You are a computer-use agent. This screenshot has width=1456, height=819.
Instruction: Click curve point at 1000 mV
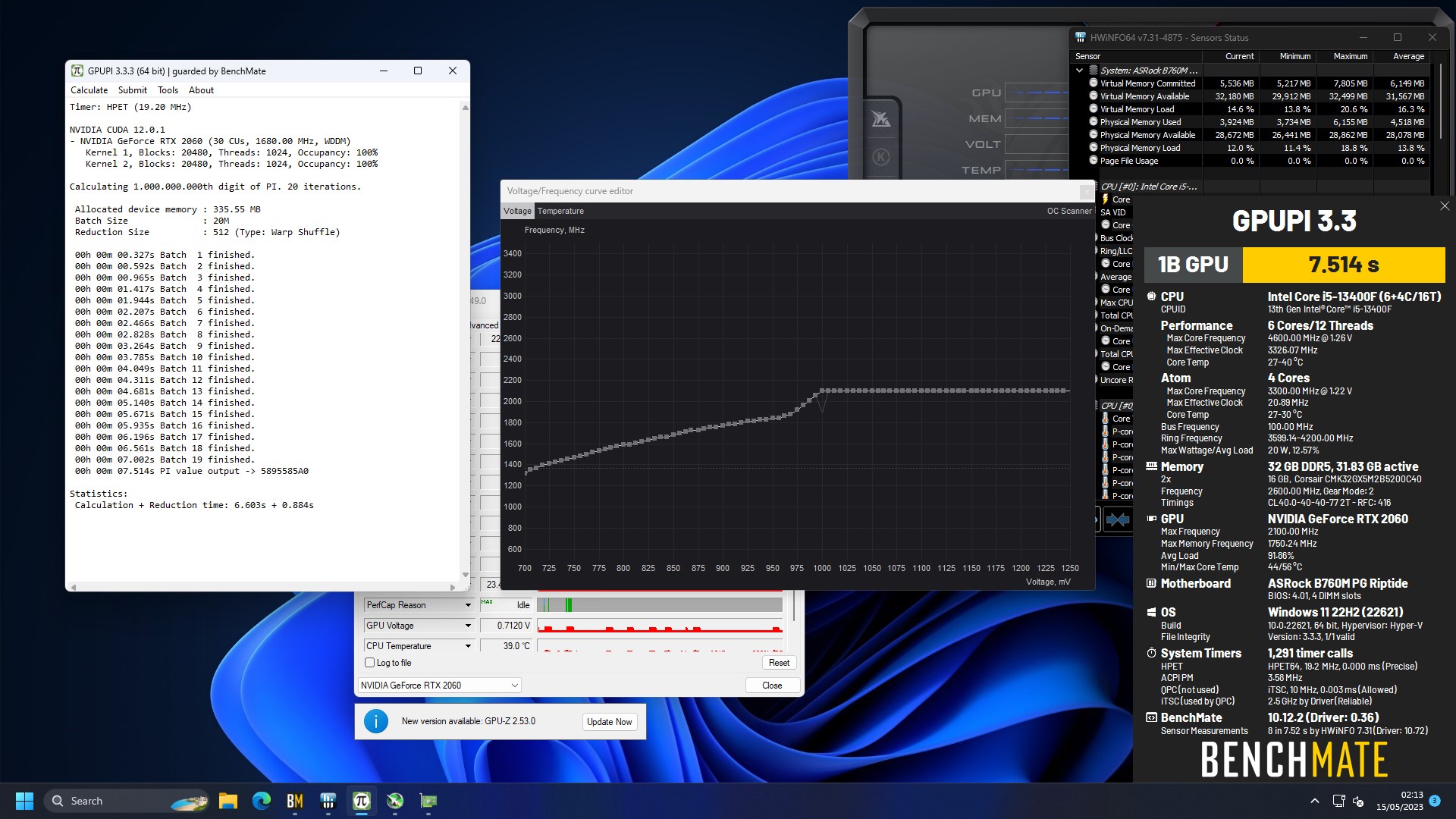[x=823, y=391]
